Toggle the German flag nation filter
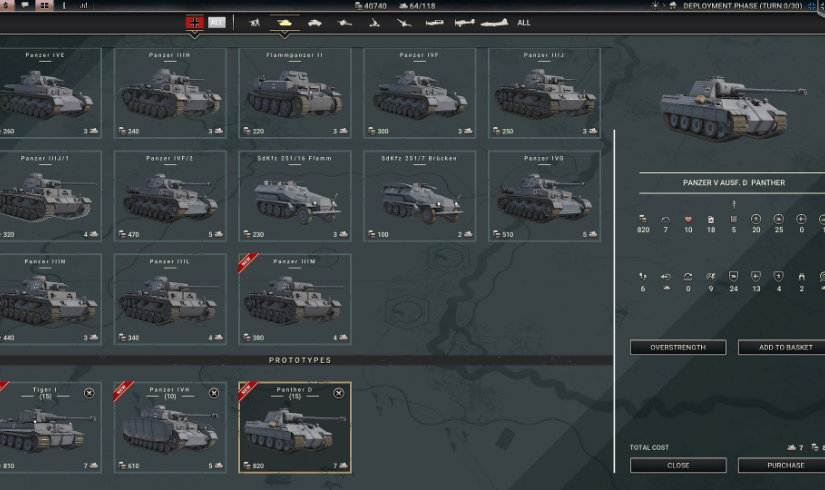 pos(195,22)
